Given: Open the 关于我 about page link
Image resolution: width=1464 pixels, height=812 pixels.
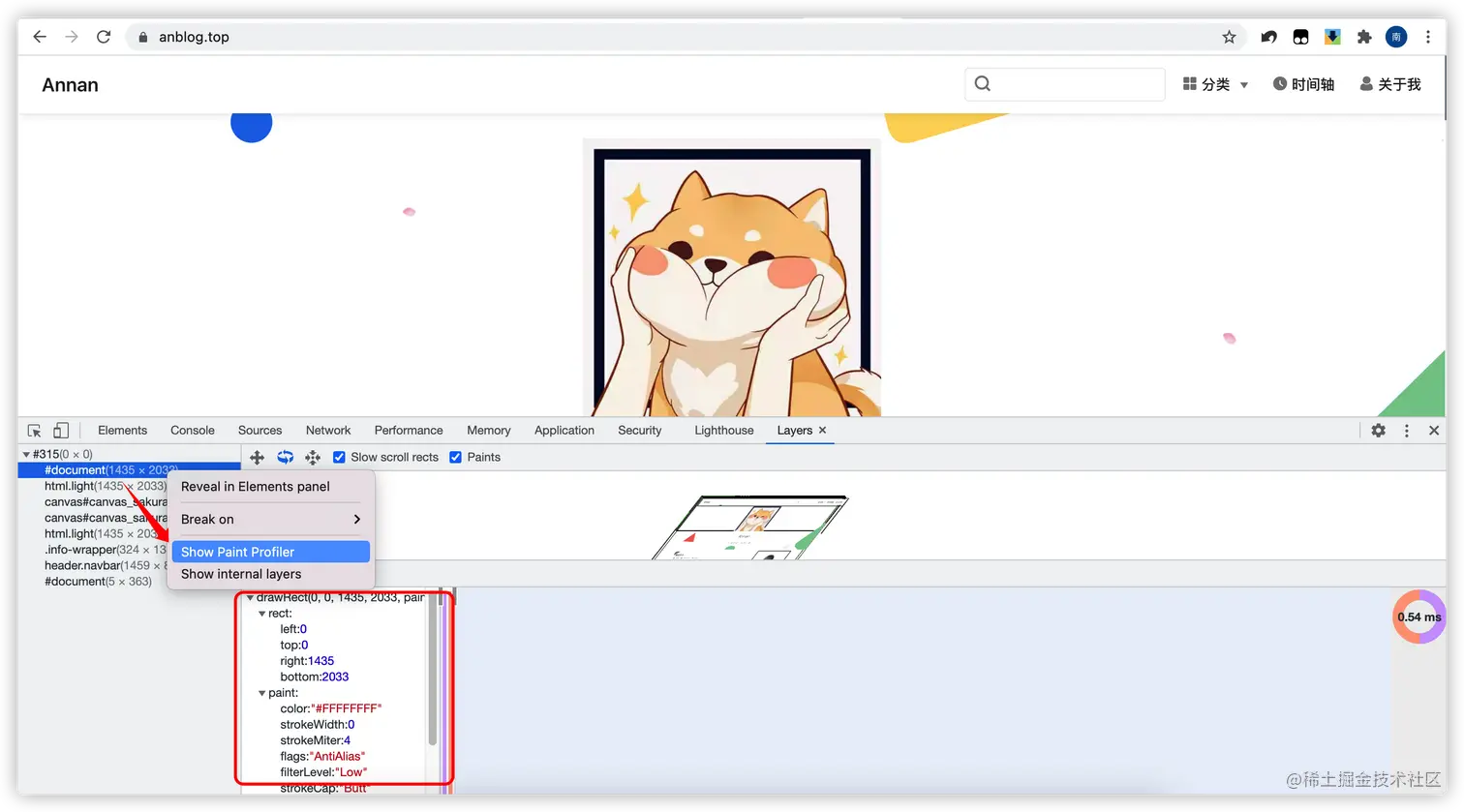Looking at the screenshot, I should point(1390,84).
